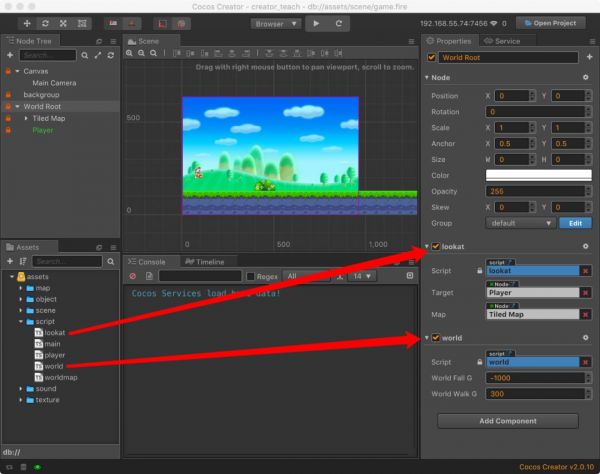Click the Add Component button
Viewport: 600px width, 474px height.
click(x=508, y=421)
